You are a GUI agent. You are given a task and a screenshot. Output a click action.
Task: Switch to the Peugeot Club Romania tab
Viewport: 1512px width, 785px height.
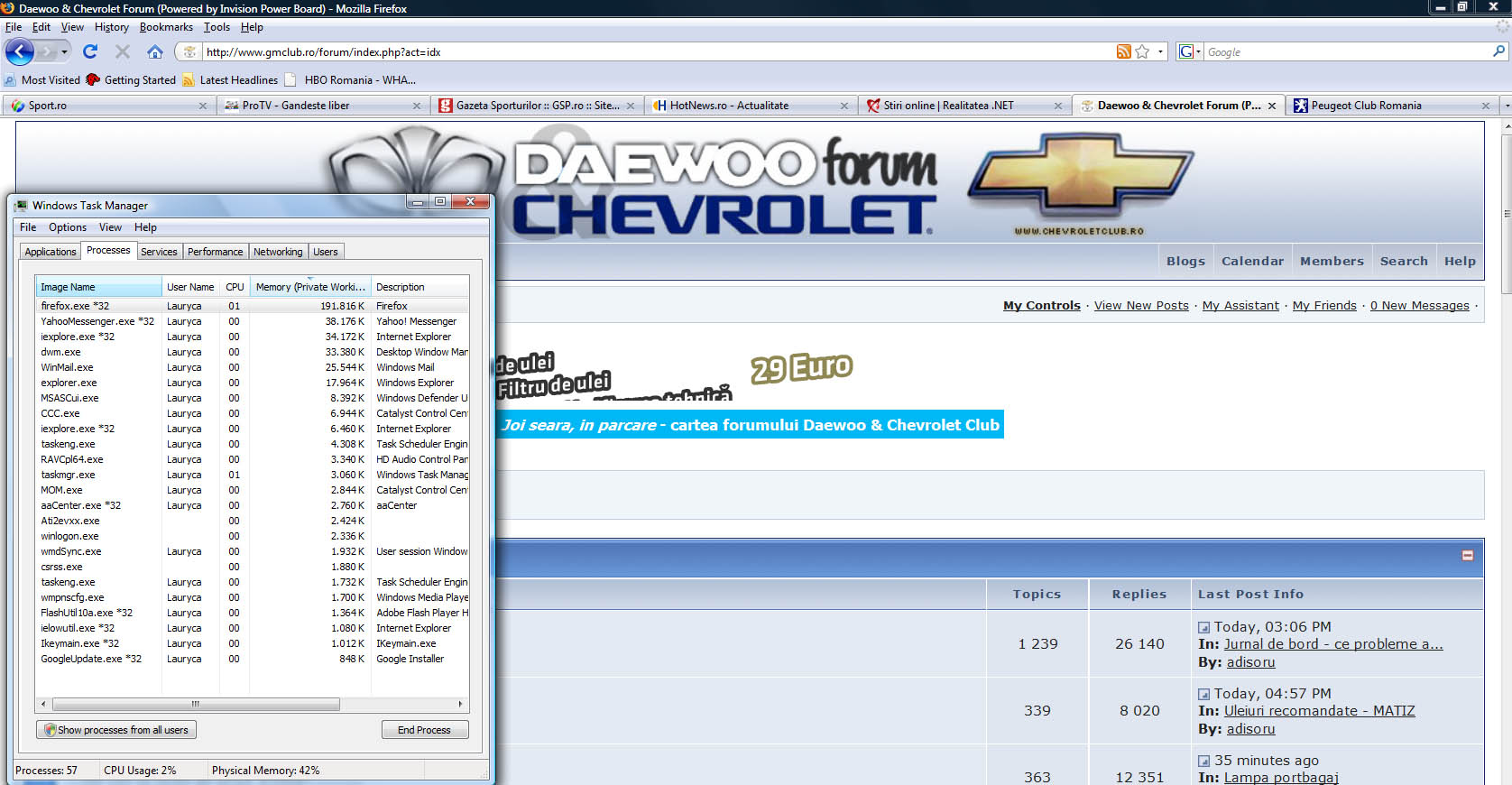(x=1391, y=106)
